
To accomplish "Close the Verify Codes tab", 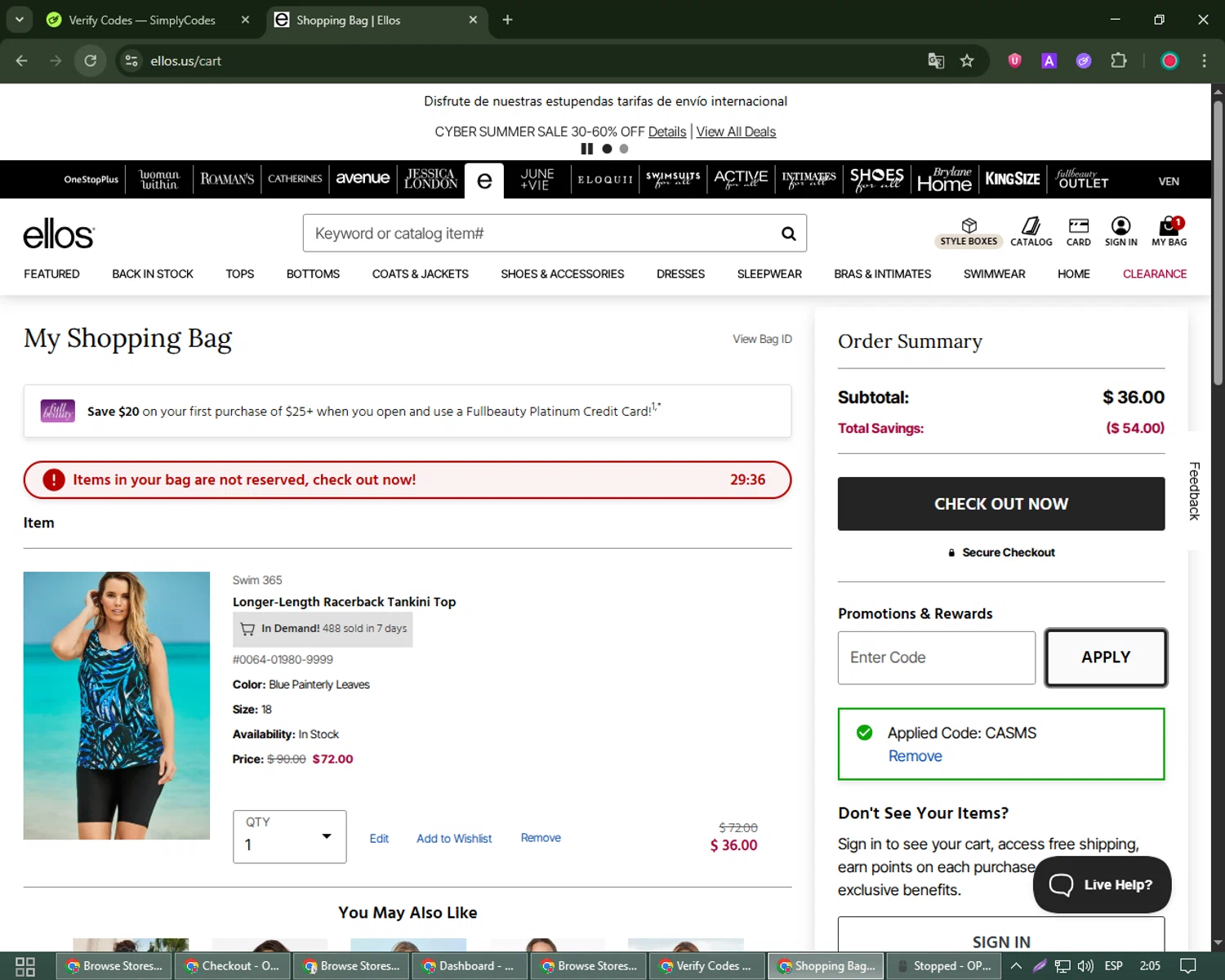I will pyautogui.click(x=245, y=20).
